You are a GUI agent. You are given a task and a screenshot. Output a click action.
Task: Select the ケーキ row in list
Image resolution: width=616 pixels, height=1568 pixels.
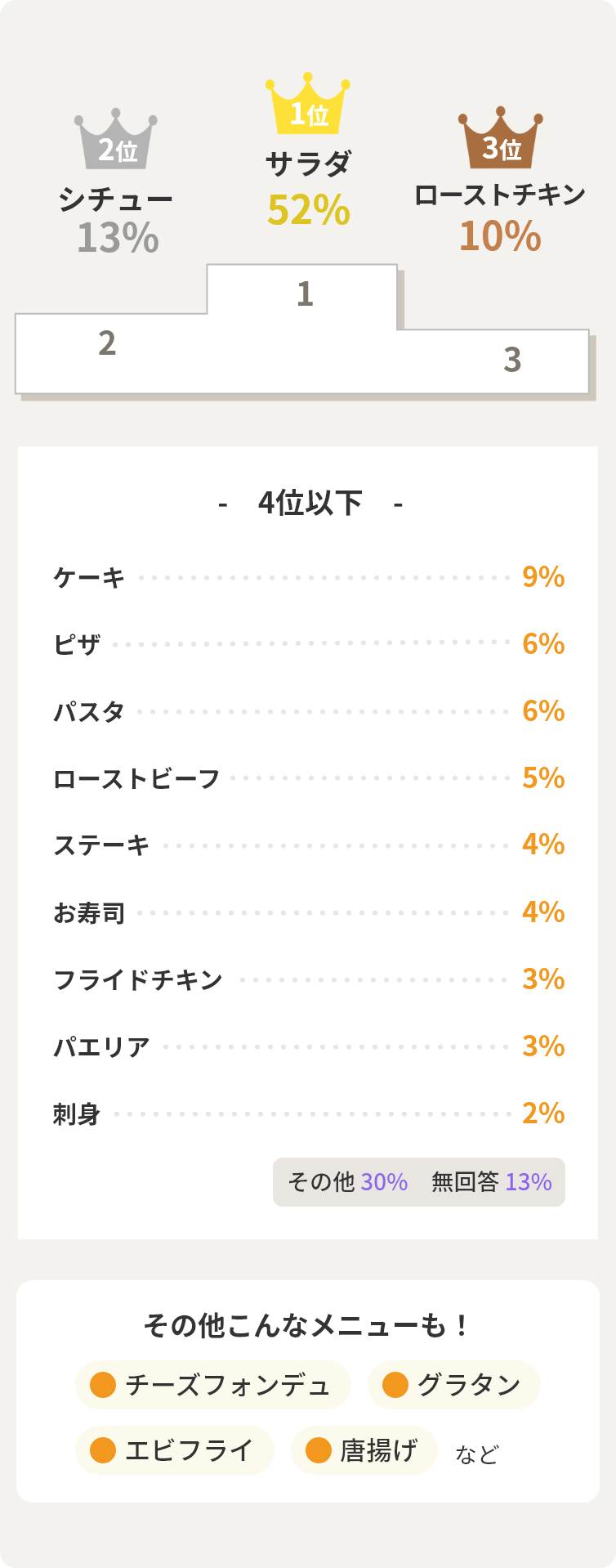coord(90,578)
